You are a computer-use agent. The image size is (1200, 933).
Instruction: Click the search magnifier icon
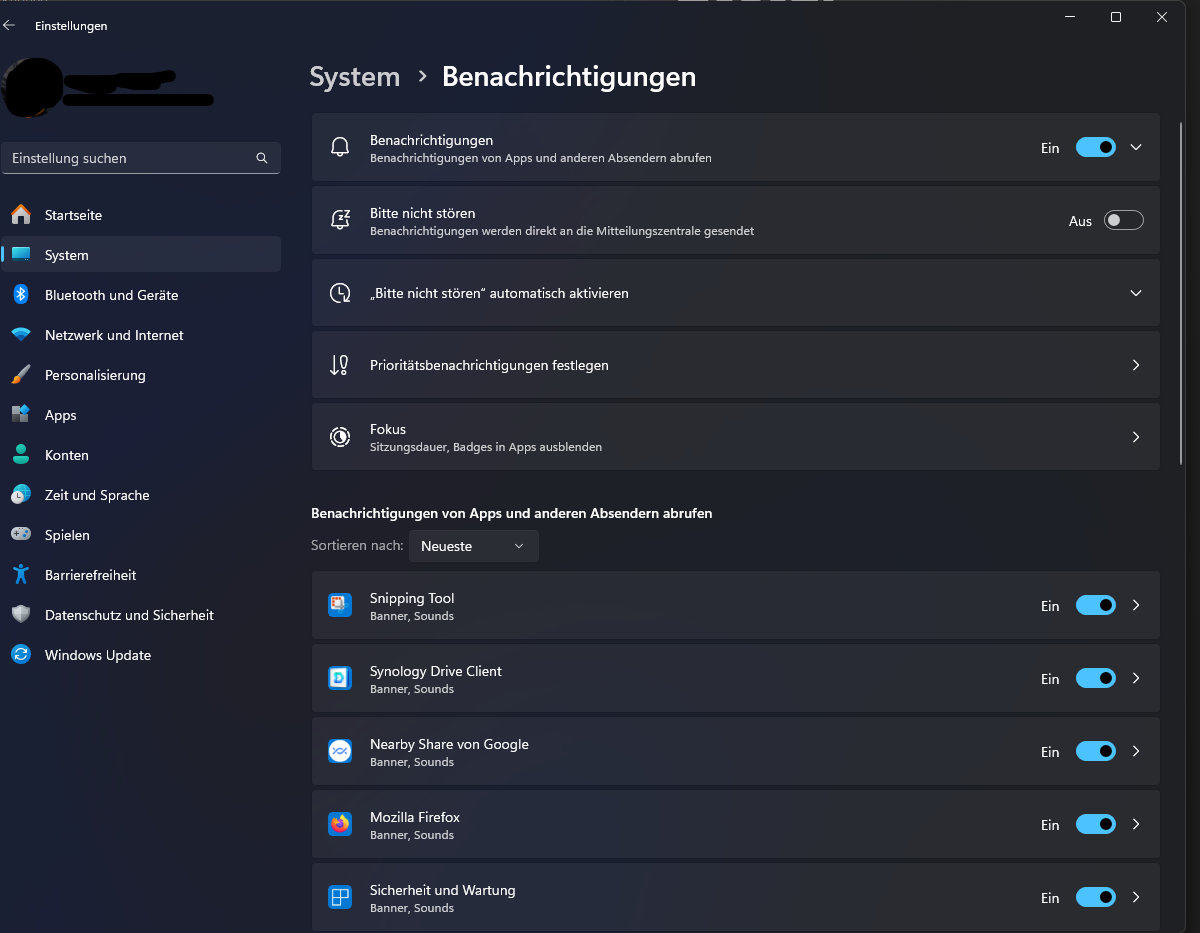(262, 158)
